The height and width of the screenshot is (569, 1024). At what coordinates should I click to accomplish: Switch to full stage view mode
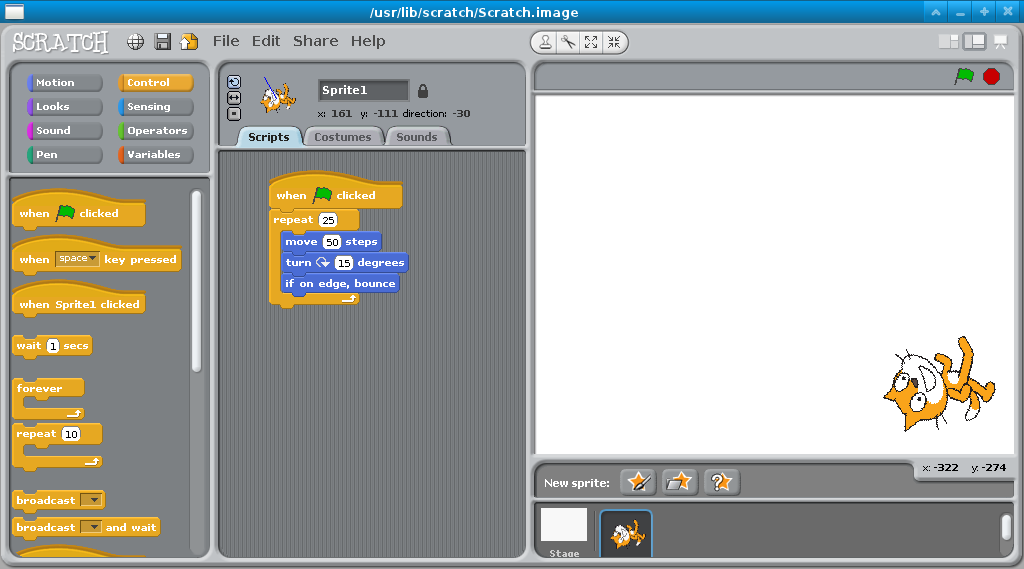974,42
